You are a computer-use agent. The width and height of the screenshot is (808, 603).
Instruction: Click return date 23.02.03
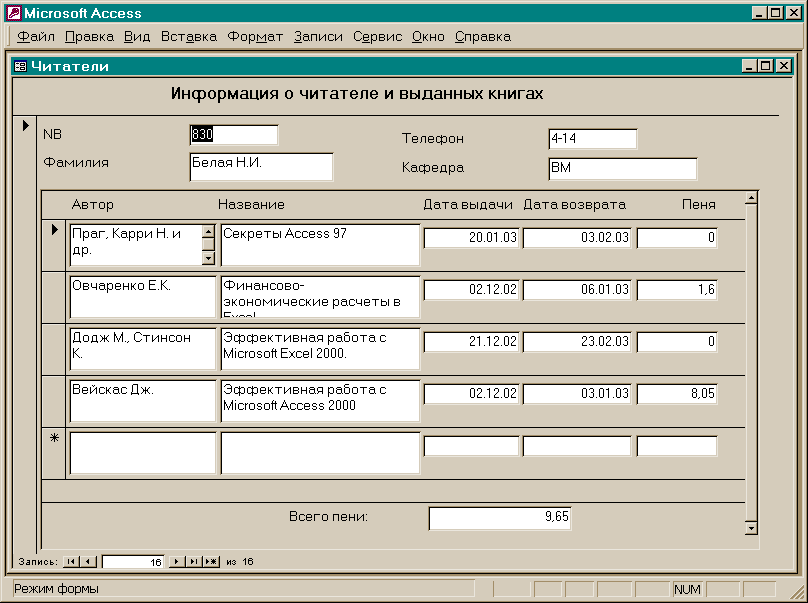[577, 342]
